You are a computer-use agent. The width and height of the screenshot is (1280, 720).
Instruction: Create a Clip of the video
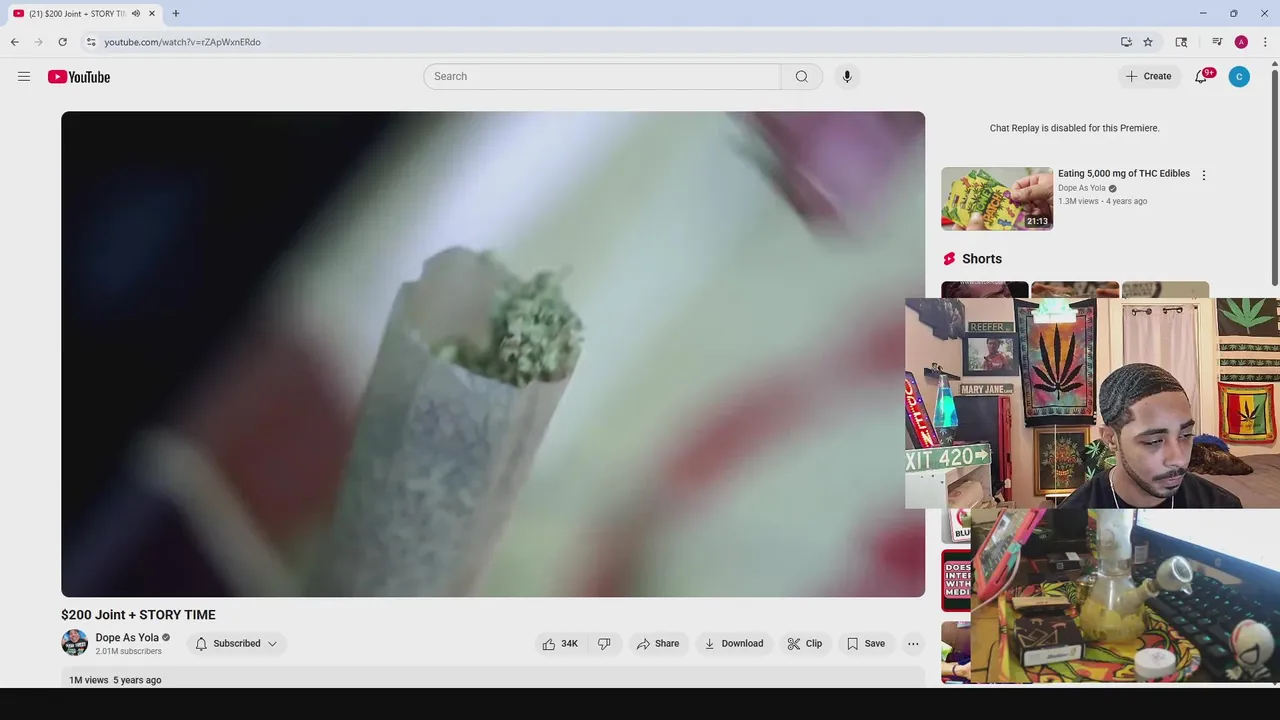[805, 644]
